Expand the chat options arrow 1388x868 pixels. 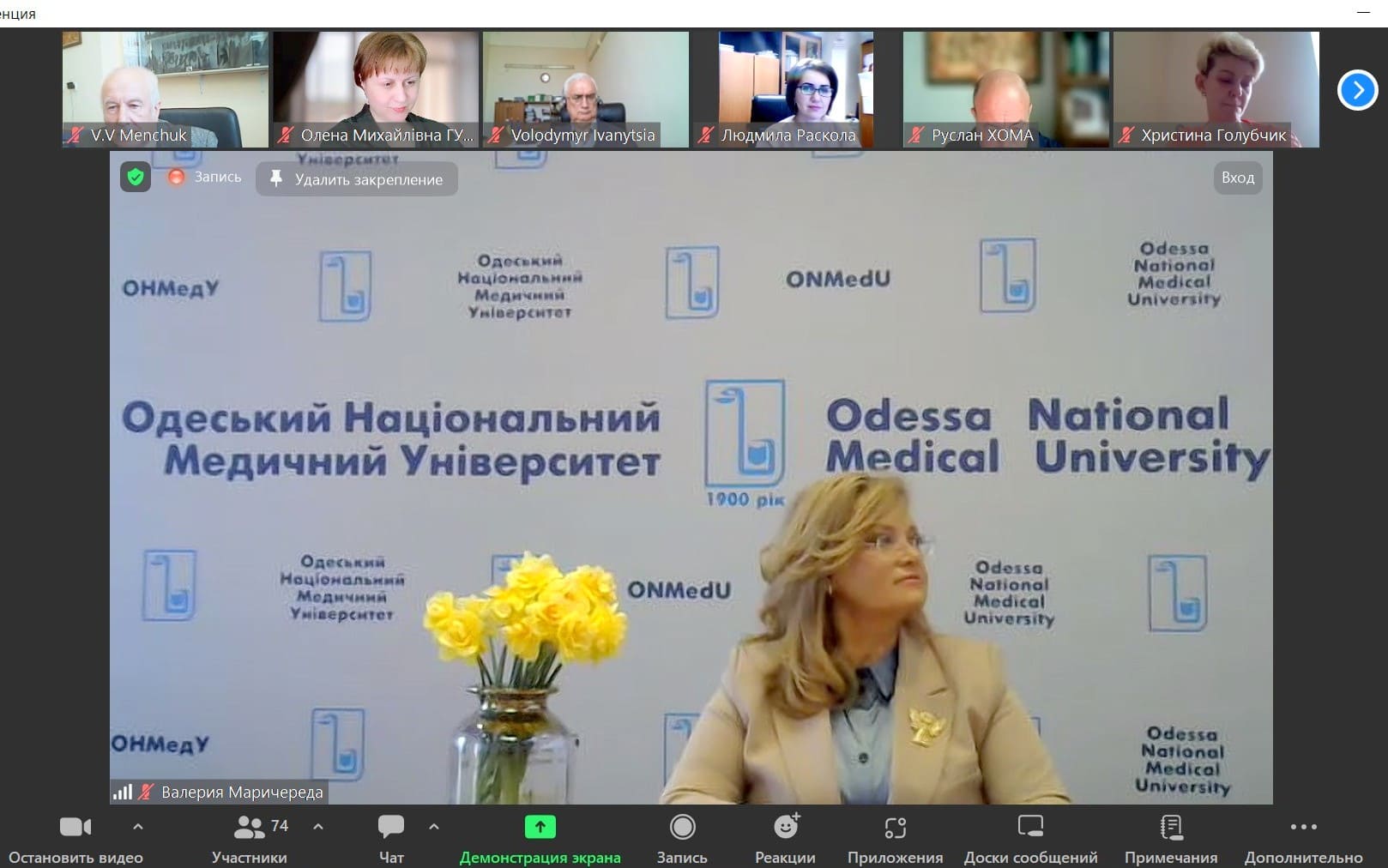pyautogui.click(x=434, y=827)
